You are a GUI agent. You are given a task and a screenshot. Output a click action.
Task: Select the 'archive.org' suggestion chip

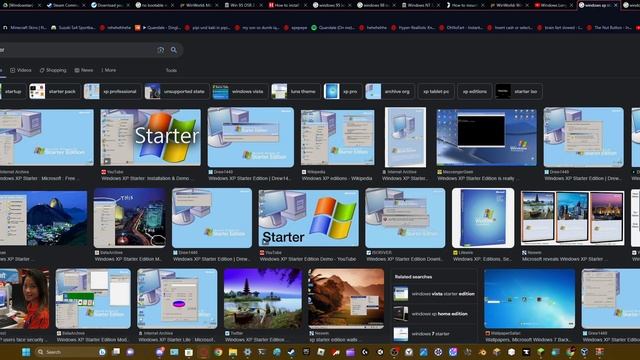[x=390, y=91]
